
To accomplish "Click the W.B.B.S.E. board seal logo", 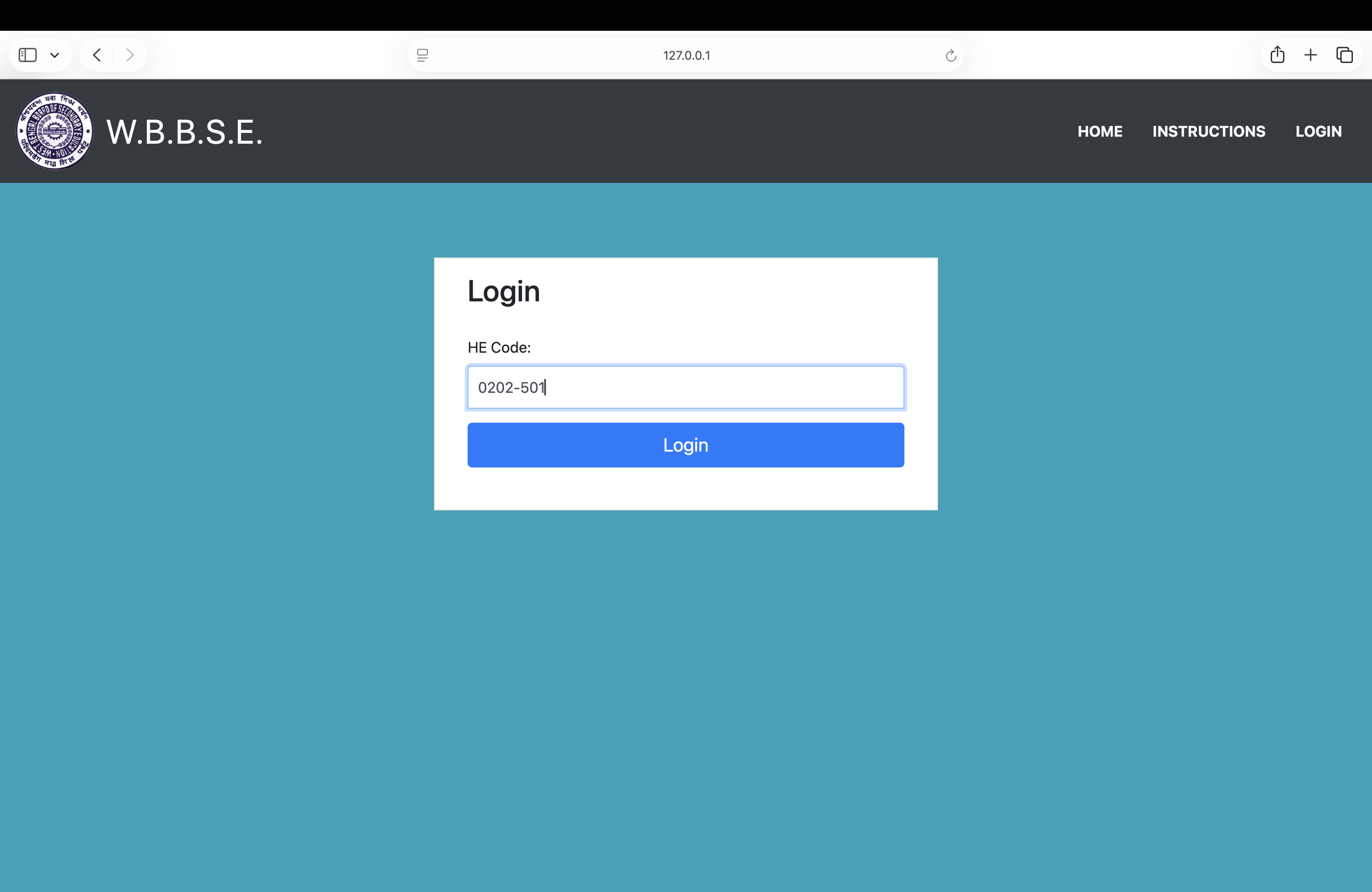I will point(54,131).
